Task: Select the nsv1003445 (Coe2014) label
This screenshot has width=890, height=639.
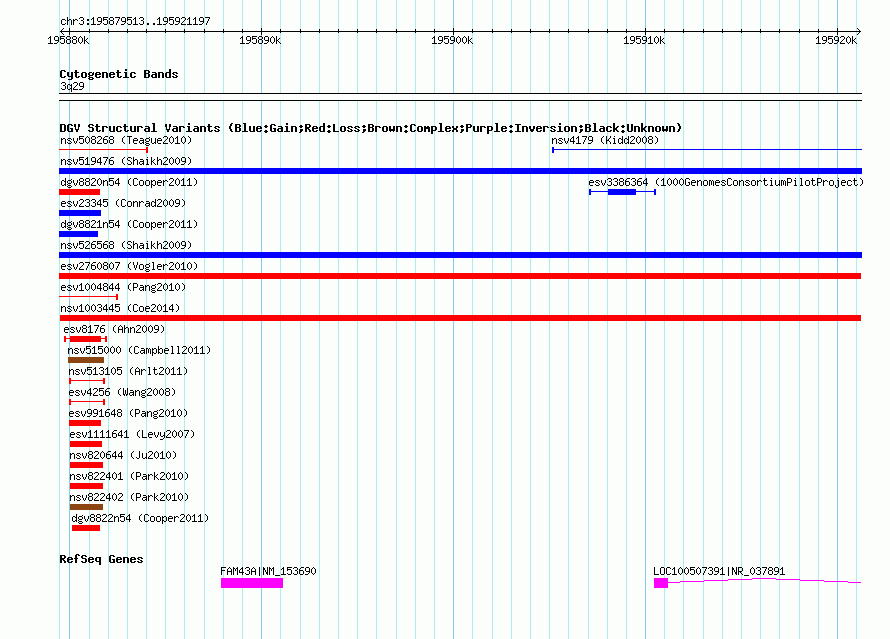Action: tap(120, 308)
